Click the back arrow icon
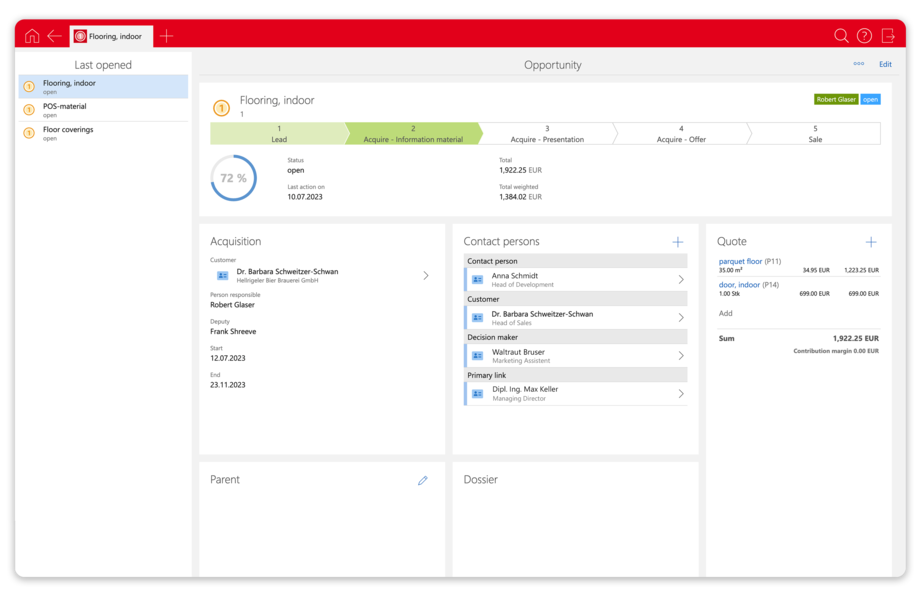922x600 pixels. pos(55,36)
